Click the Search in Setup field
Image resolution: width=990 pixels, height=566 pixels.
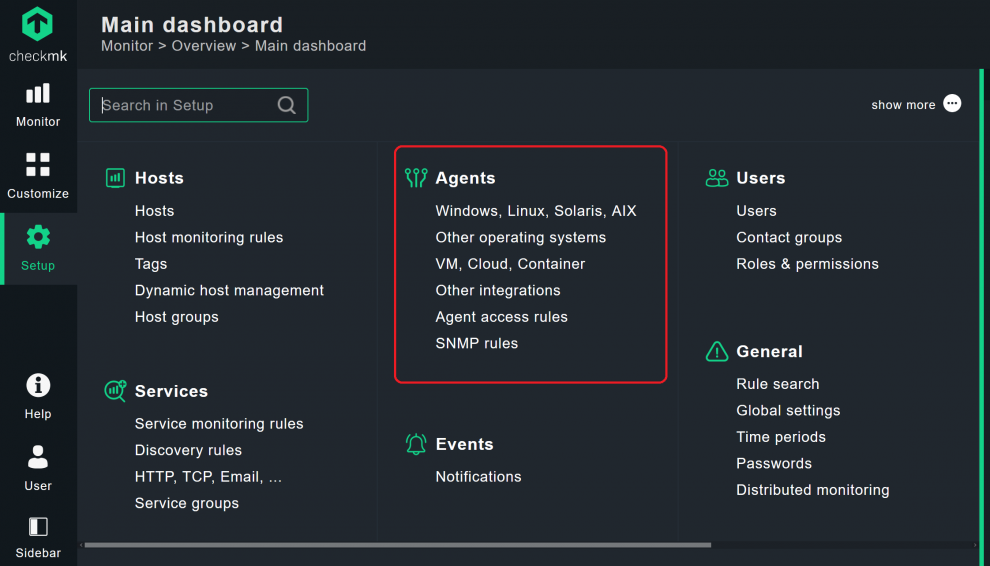(185, 105)
